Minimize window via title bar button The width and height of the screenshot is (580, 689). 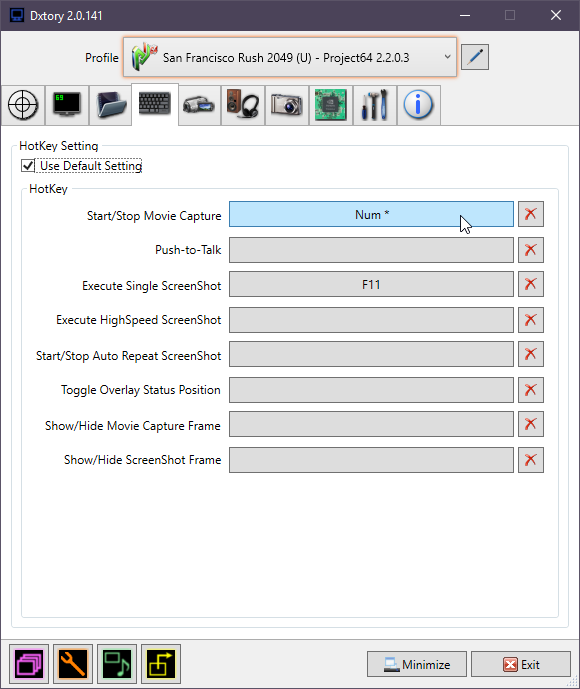[465, 15]
